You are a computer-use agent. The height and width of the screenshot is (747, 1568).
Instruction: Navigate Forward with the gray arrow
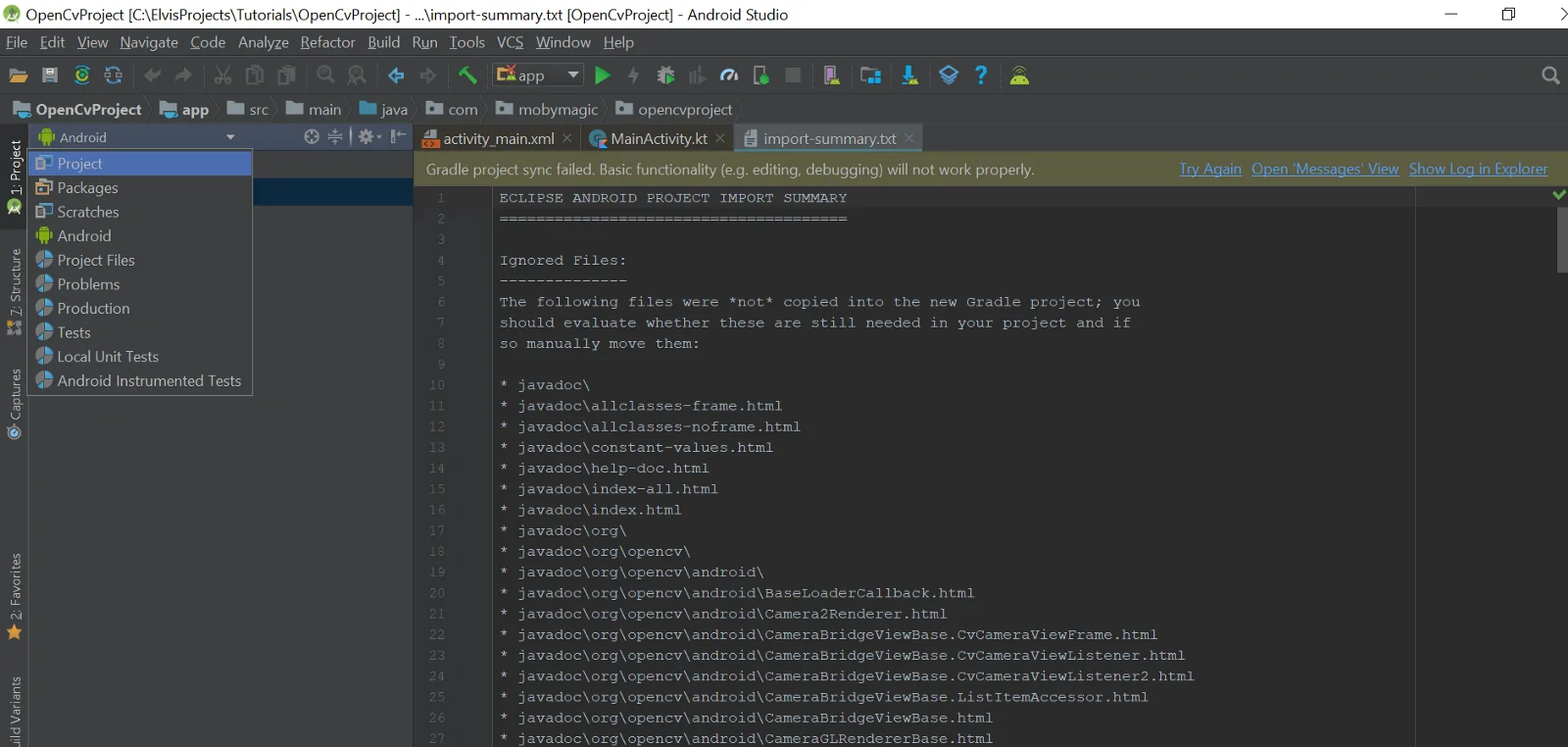428,75
